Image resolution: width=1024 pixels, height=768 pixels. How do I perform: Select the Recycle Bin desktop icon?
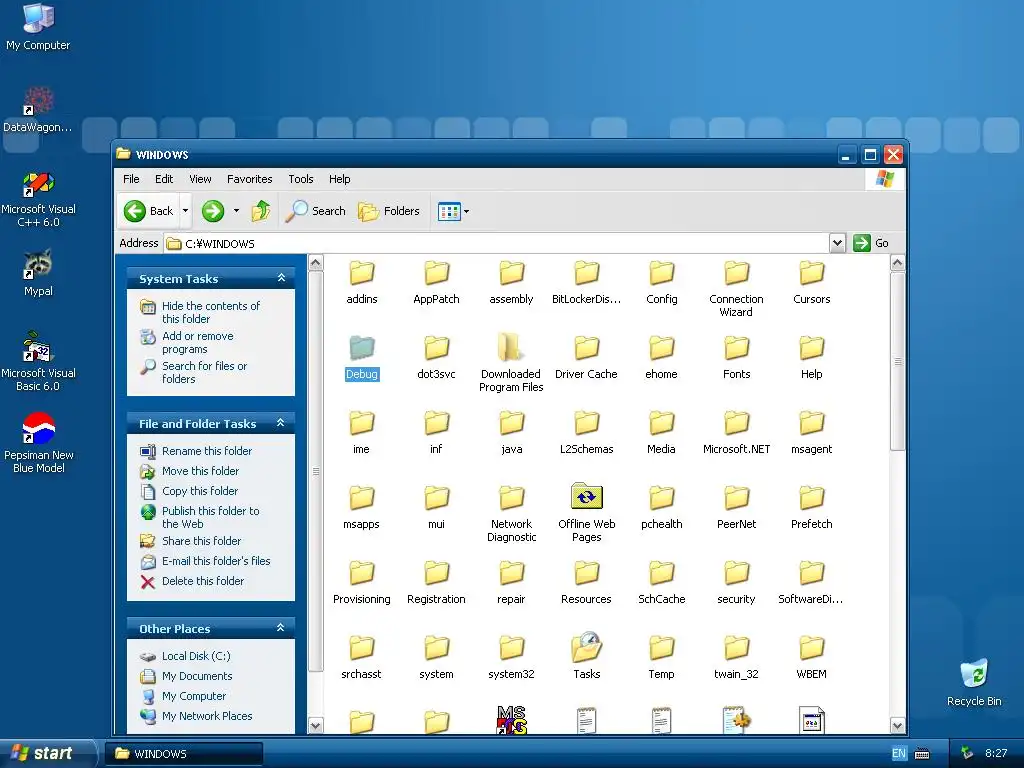tap(974, 683)
